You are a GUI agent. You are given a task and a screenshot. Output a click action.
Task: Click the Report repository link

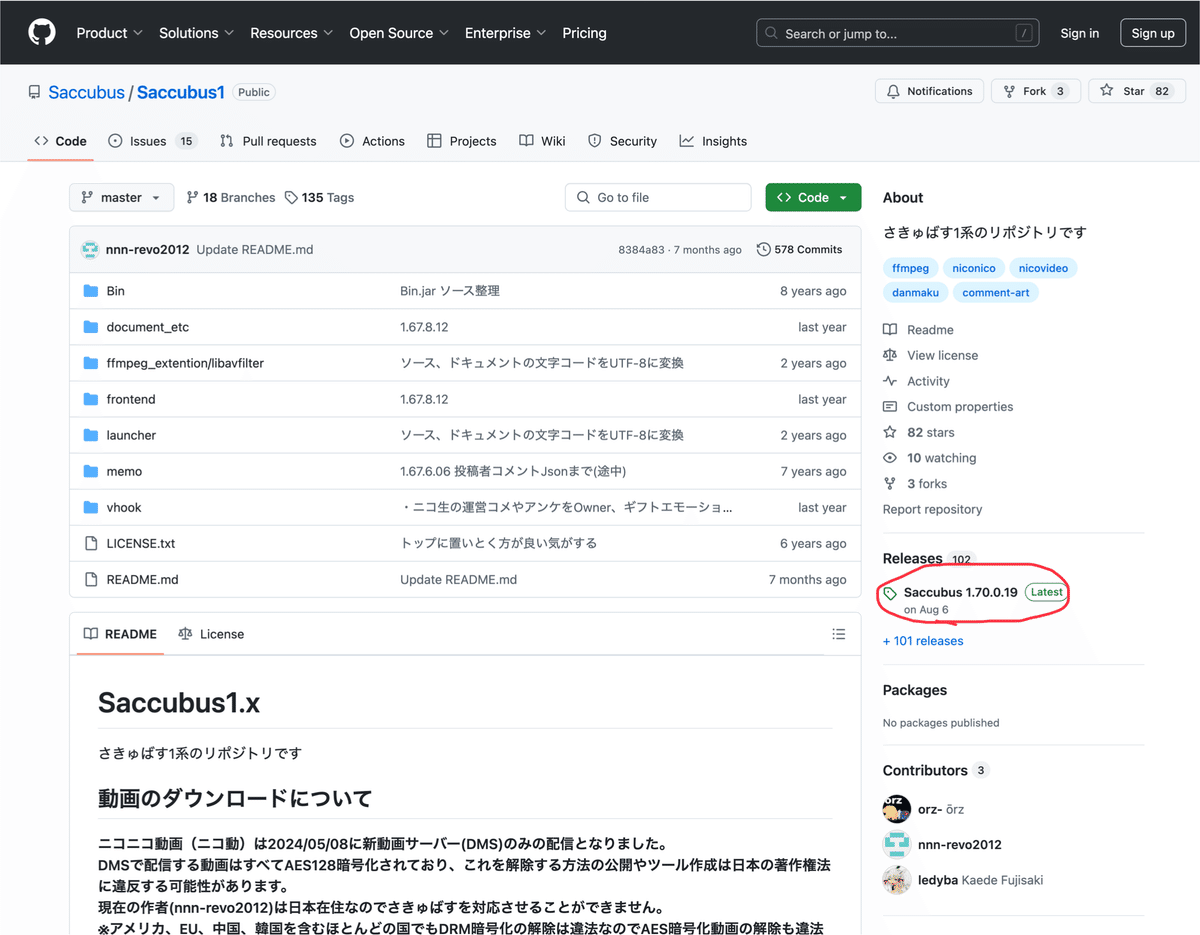pos(932,509)
